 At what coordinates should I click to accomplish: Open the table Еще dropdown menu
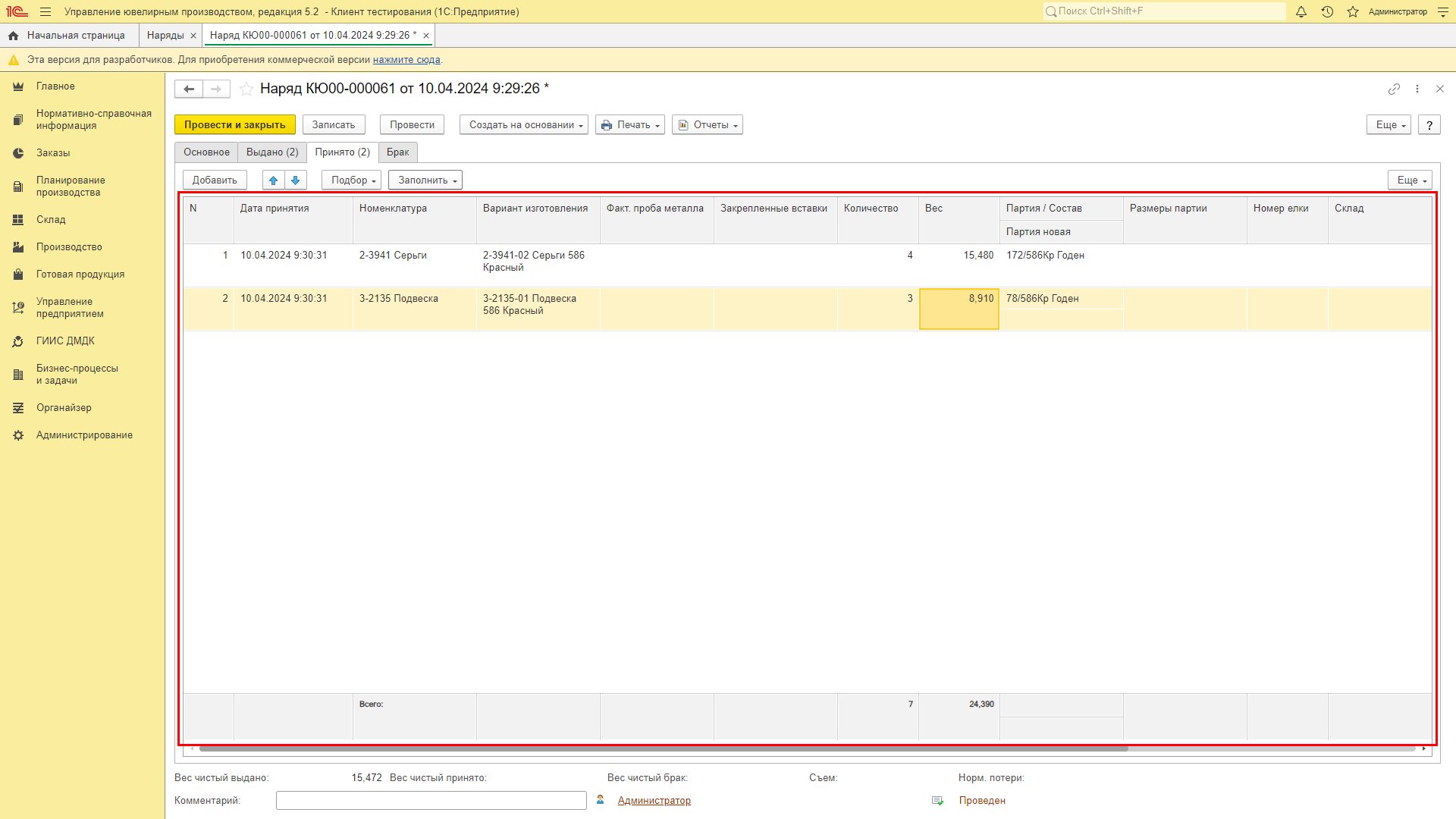pos(1410,180)
